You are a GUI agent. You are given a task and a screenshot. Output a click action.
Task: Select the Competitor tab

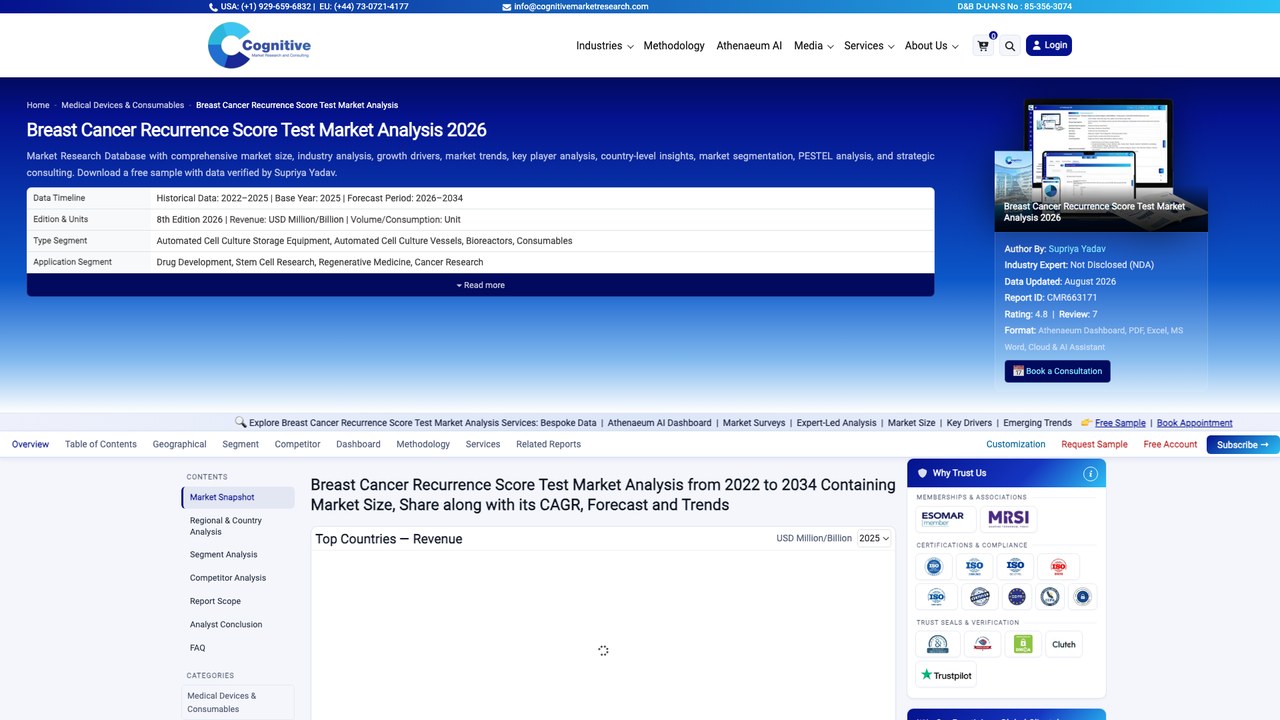(298, 444)
